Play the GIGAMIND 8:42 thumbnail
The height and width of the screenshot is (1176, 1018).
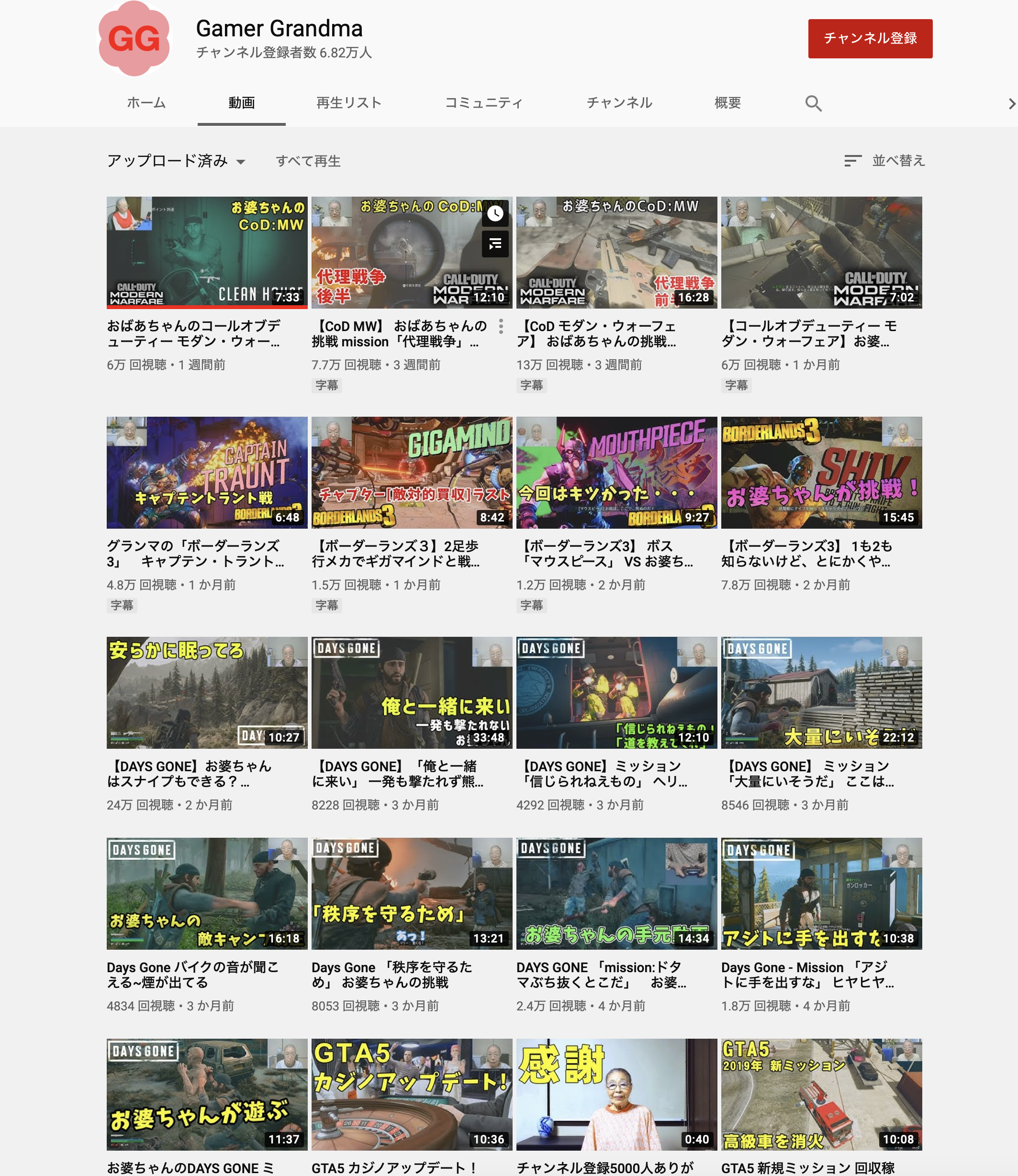click(411, 472)
